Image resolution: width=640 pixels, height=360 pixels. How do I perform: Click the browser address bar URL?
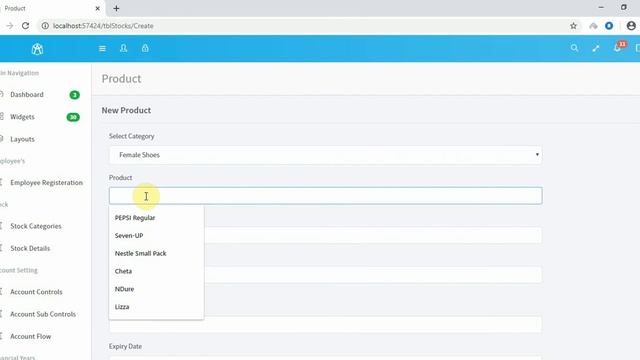coord(103,26)
